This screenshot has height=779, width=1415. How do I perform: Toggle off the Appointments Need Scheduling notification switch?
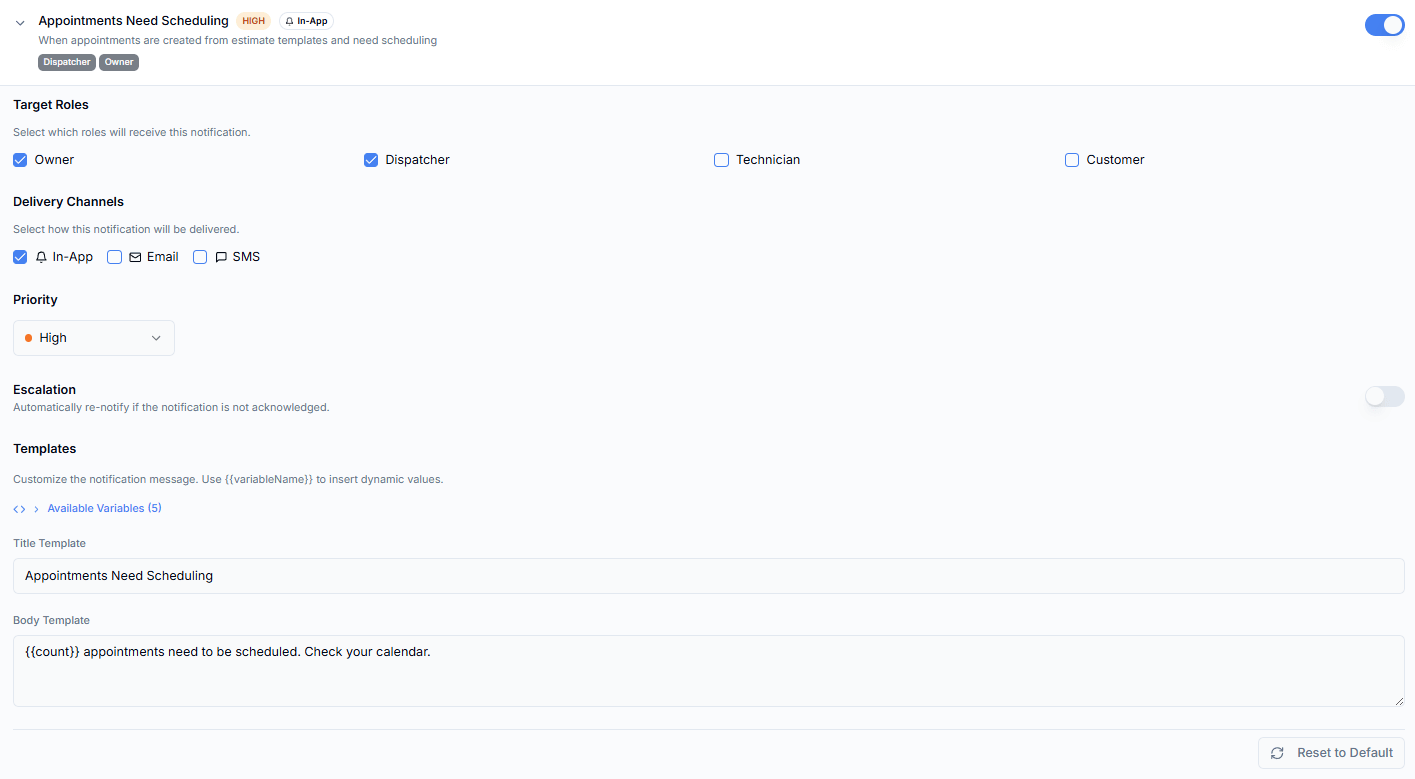[1385, 25]
